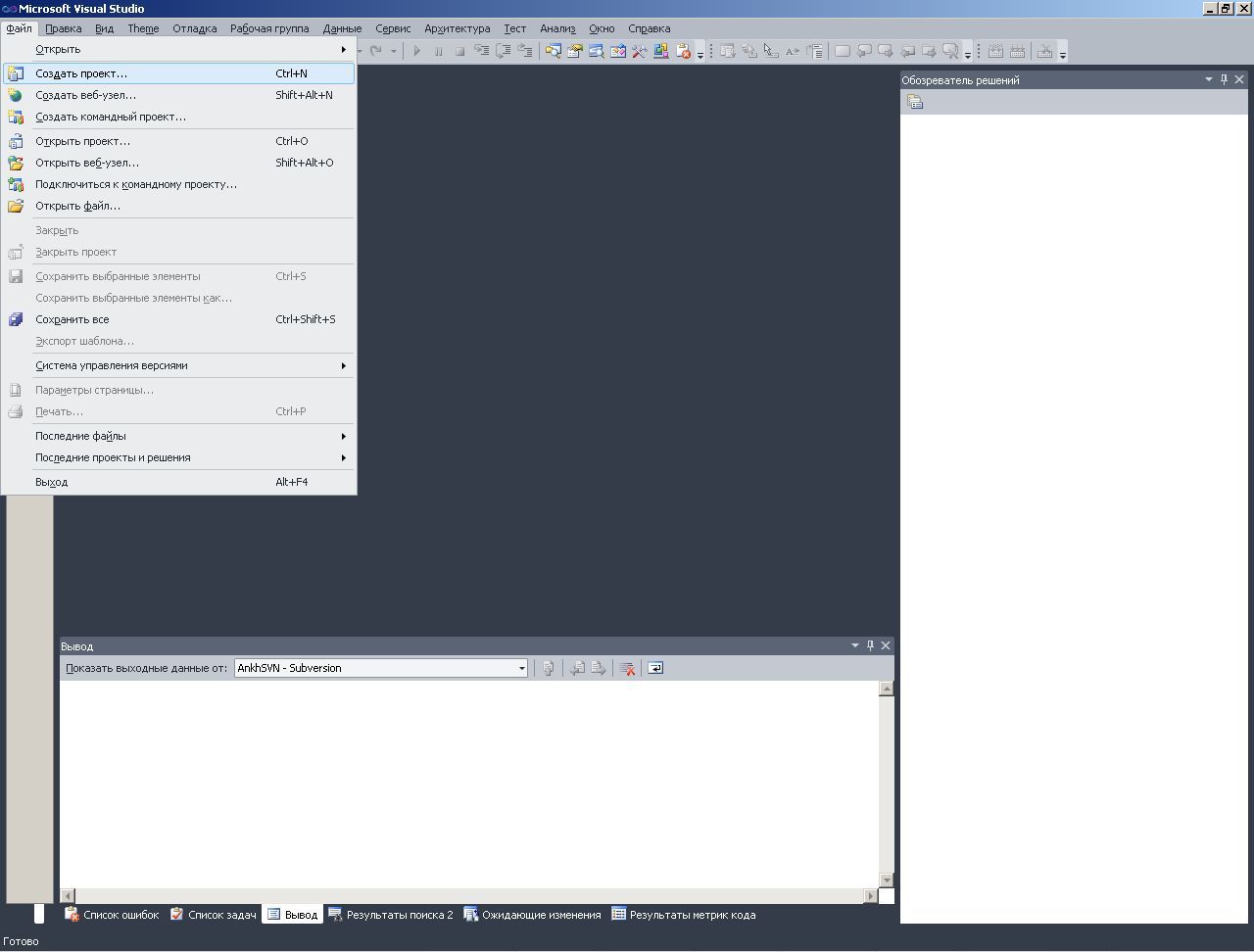Choose Подключиться к командному проекту... item
The width and height of the screenshot is (1254, 952).
[x=179, y=184]
